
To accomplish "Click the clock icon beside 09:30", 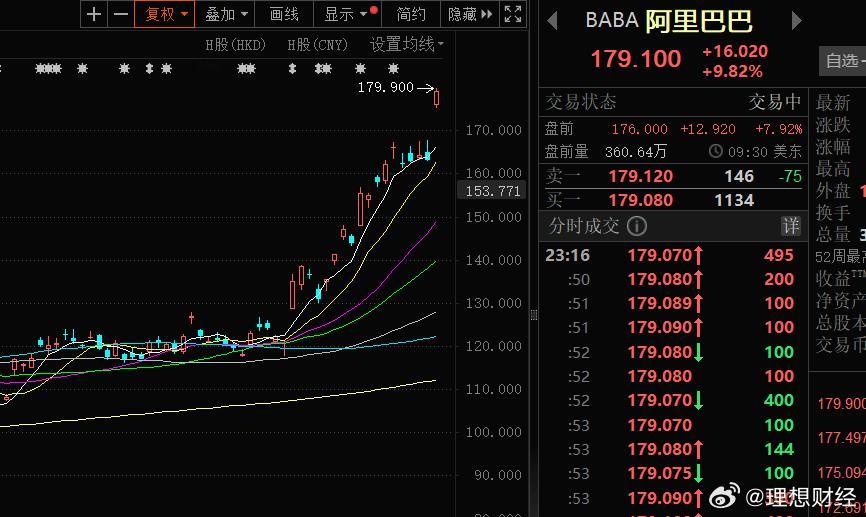I will tap(715, 151).
